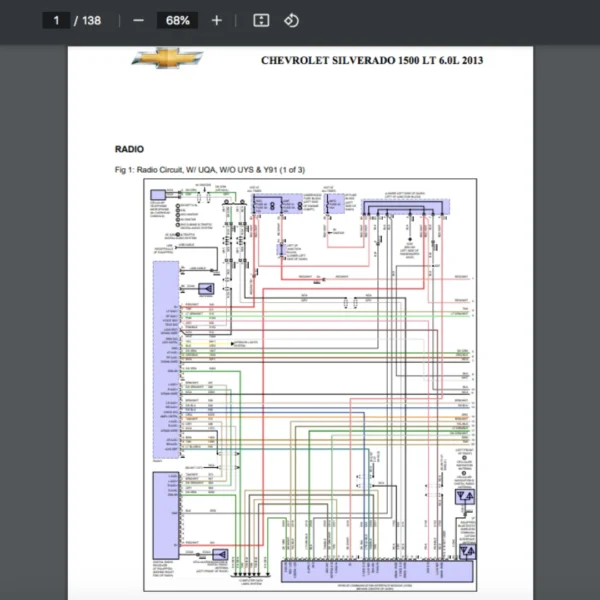
Task: Click the RADIO section heading
Action: pos(130,149)
